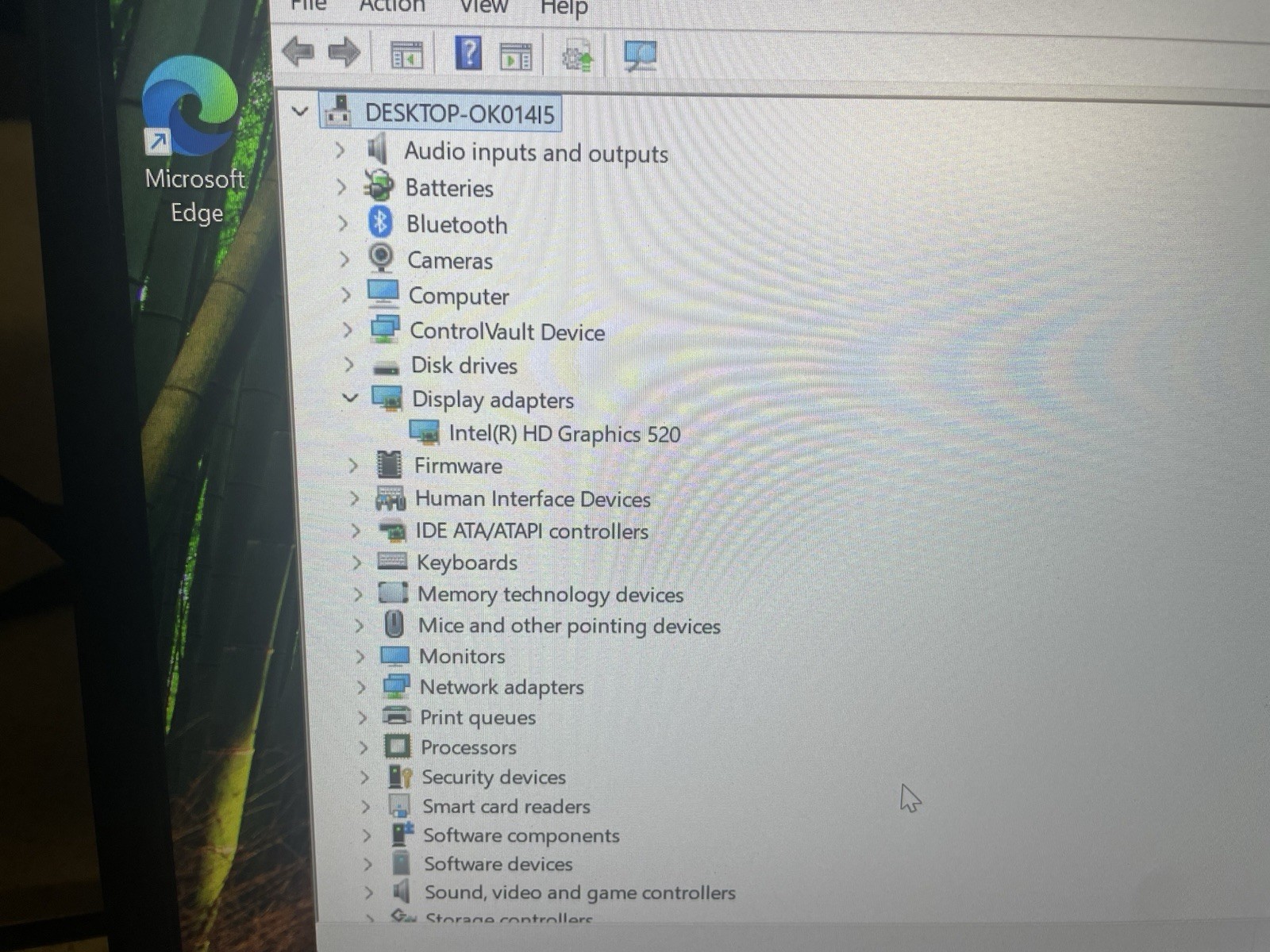Select the Monitors label
The image size is (1270, 952).
point(462,656)
